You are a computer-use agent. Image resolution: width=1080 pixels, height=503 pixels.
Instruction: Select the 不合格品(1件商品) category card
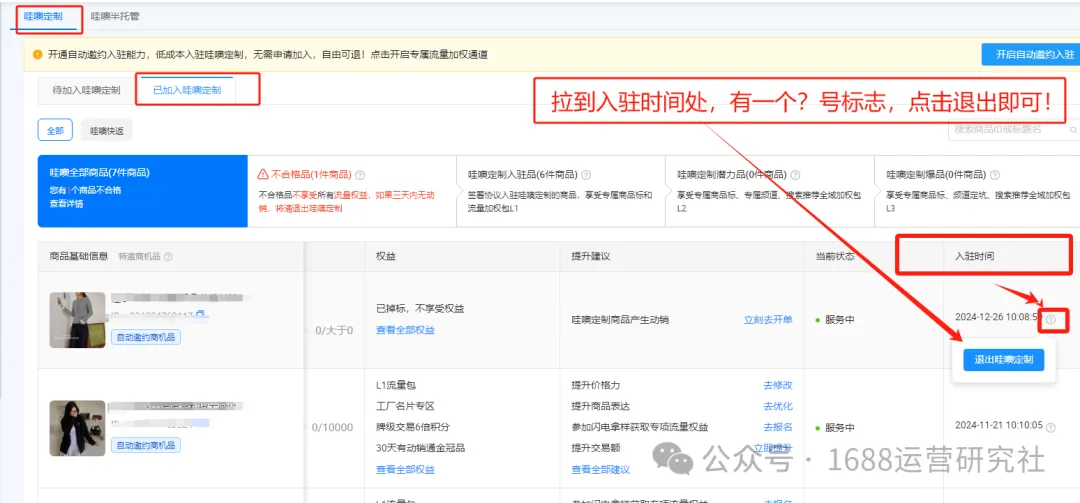tap(351, 191)
